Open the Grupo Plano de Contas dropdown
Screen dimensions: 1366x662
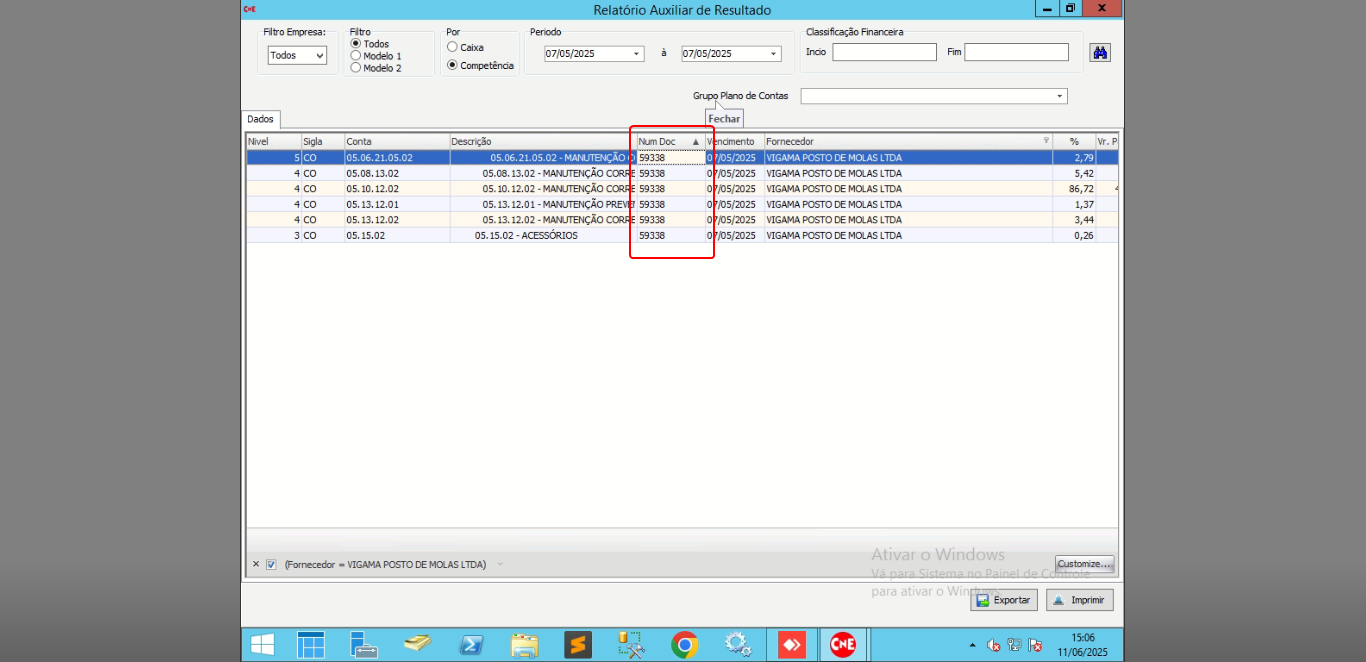pos(1059,97)
